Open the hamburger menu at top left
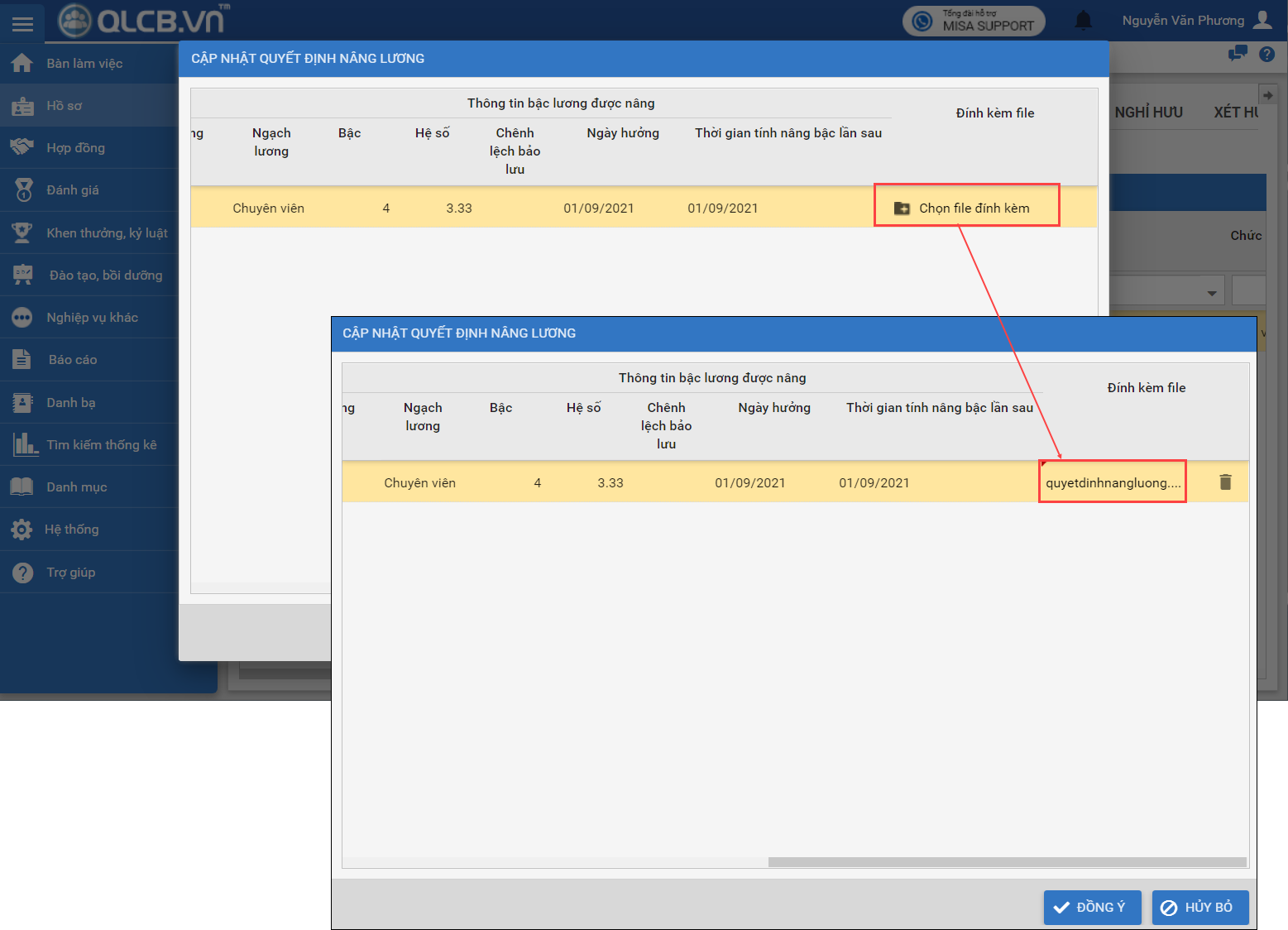The width and height of the screenshot is (1288, 930). coord(22,23)
